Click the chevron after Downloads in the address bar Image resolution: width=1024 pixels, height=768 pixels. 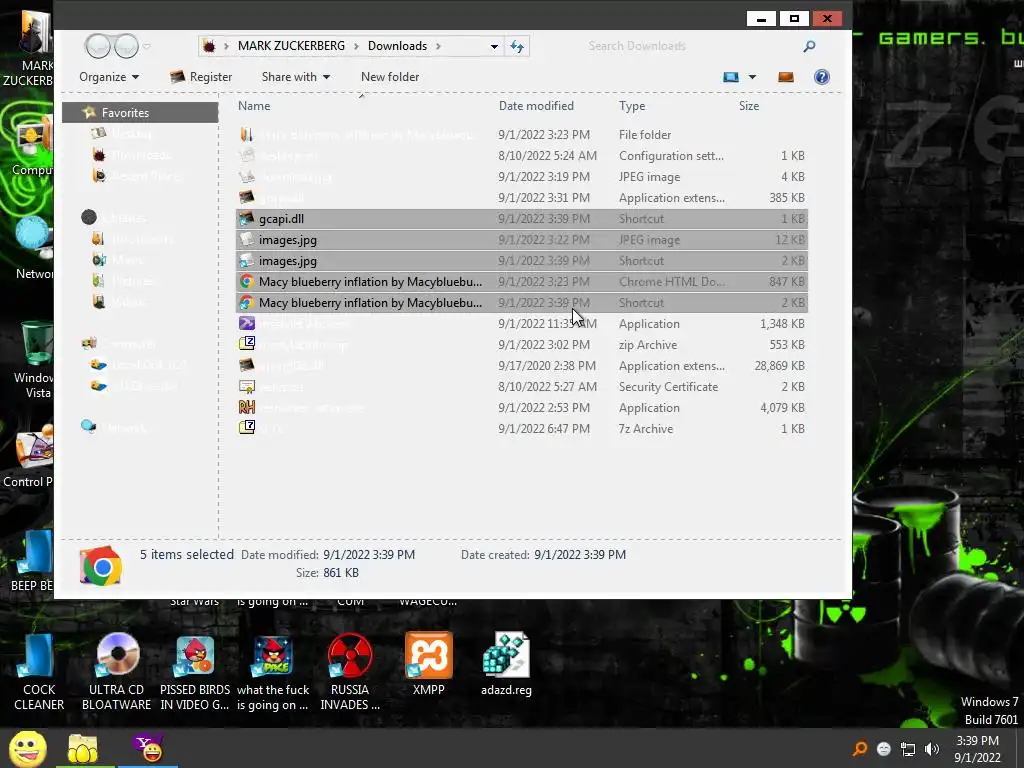(438, 46)
